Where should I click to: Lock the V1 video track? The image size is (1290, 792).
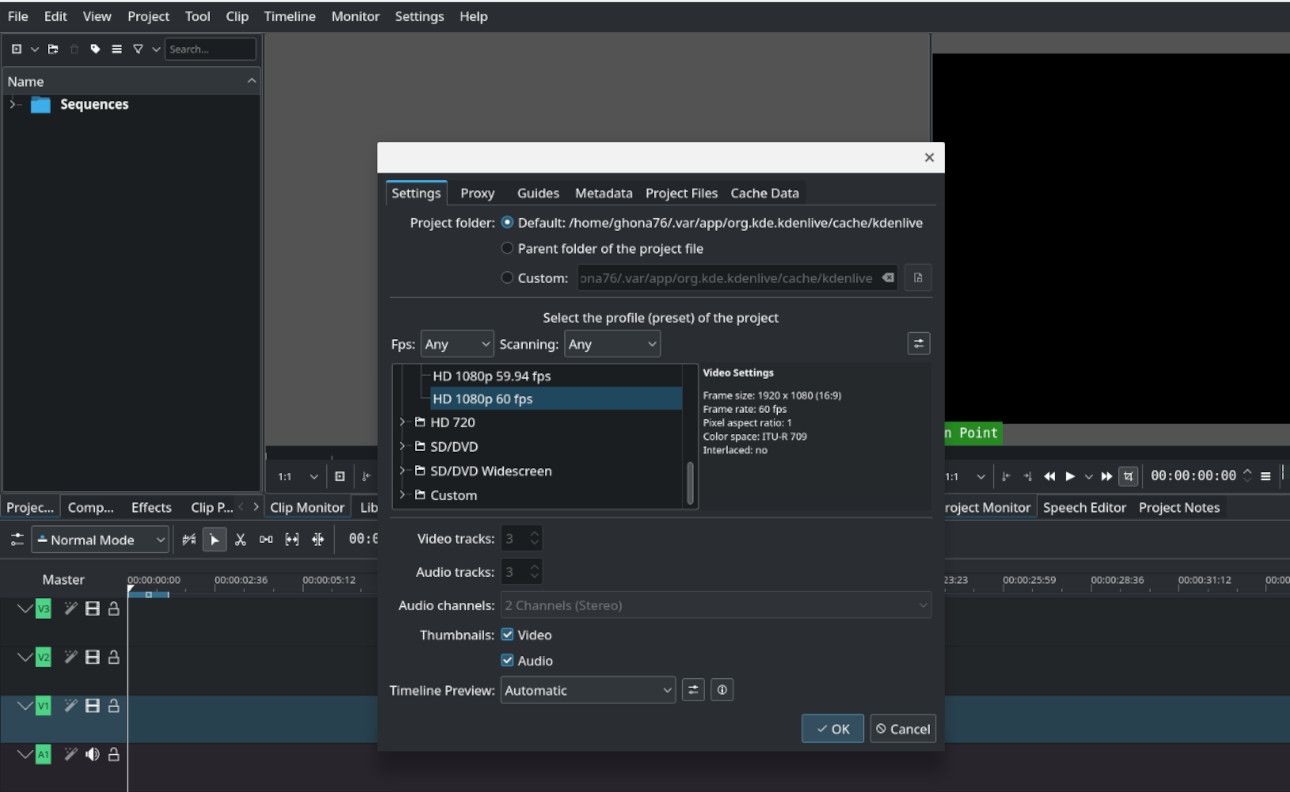tap(114, 705)
